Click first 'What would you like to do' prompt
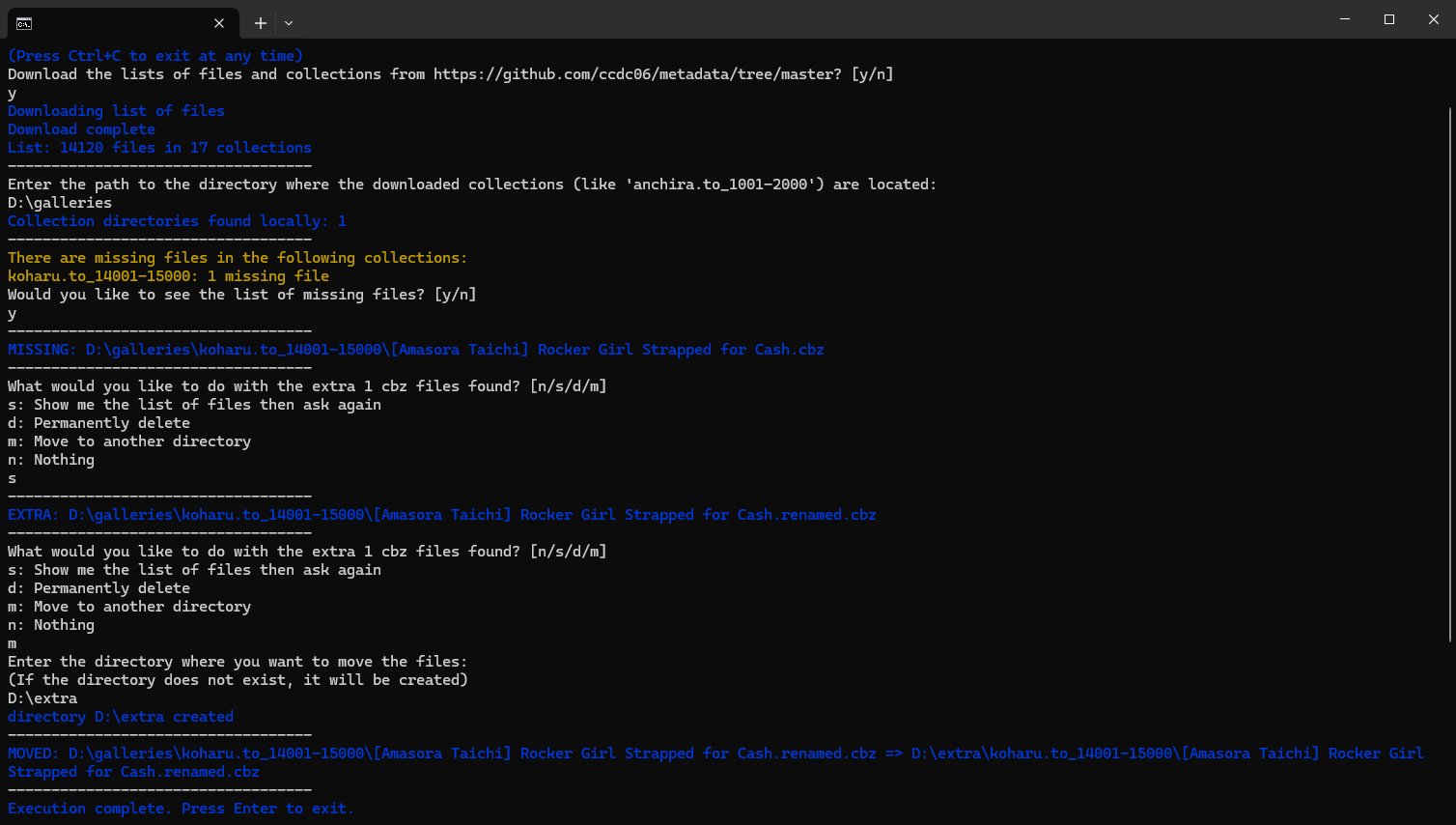 (x=307, y=386)
